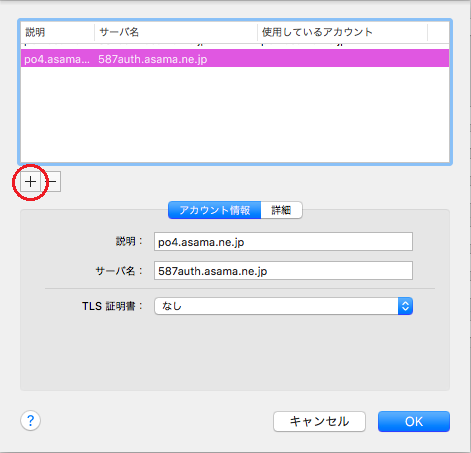Click the キャンセル button
This screenshot has height=453, width=471.
coord(319,421)
